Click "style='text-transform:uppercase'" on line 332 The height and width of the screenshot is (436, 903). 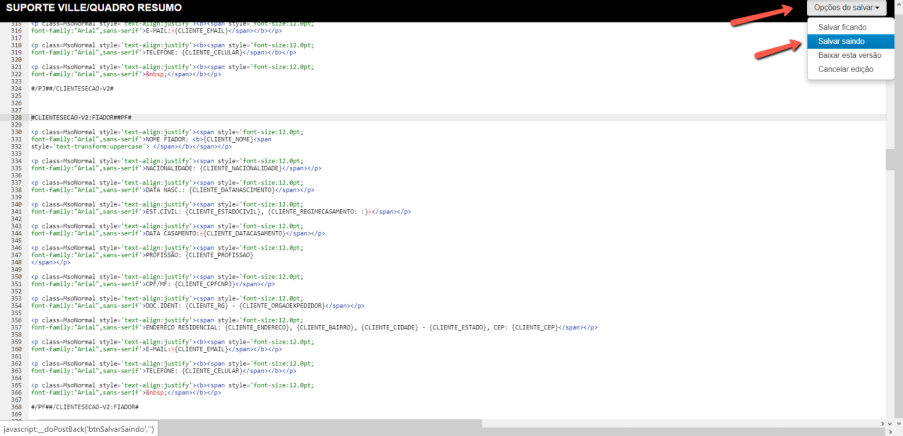[90, 146]
